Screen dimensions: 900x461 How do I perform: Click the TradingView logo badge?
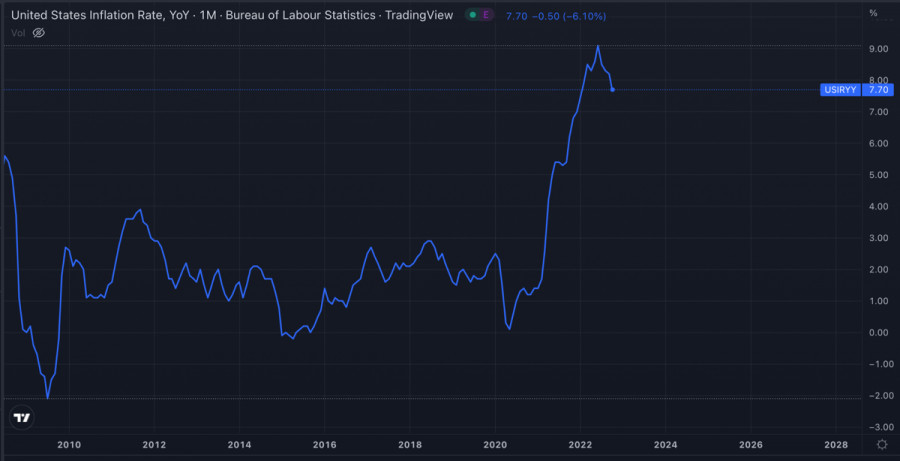[x=21, y=417]
